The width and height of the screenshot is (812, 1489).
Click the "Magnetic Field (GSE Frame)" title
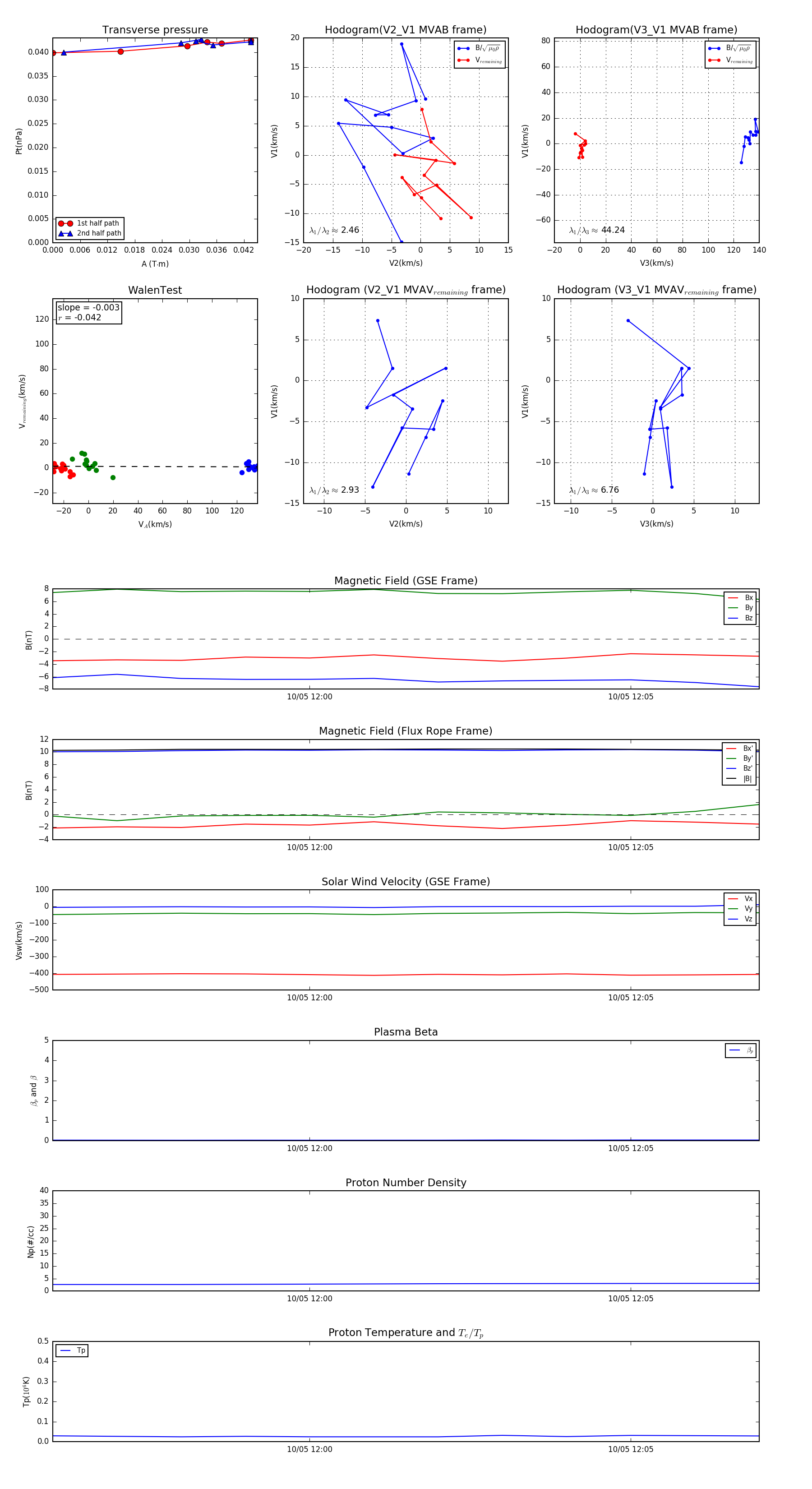(406, 581)
